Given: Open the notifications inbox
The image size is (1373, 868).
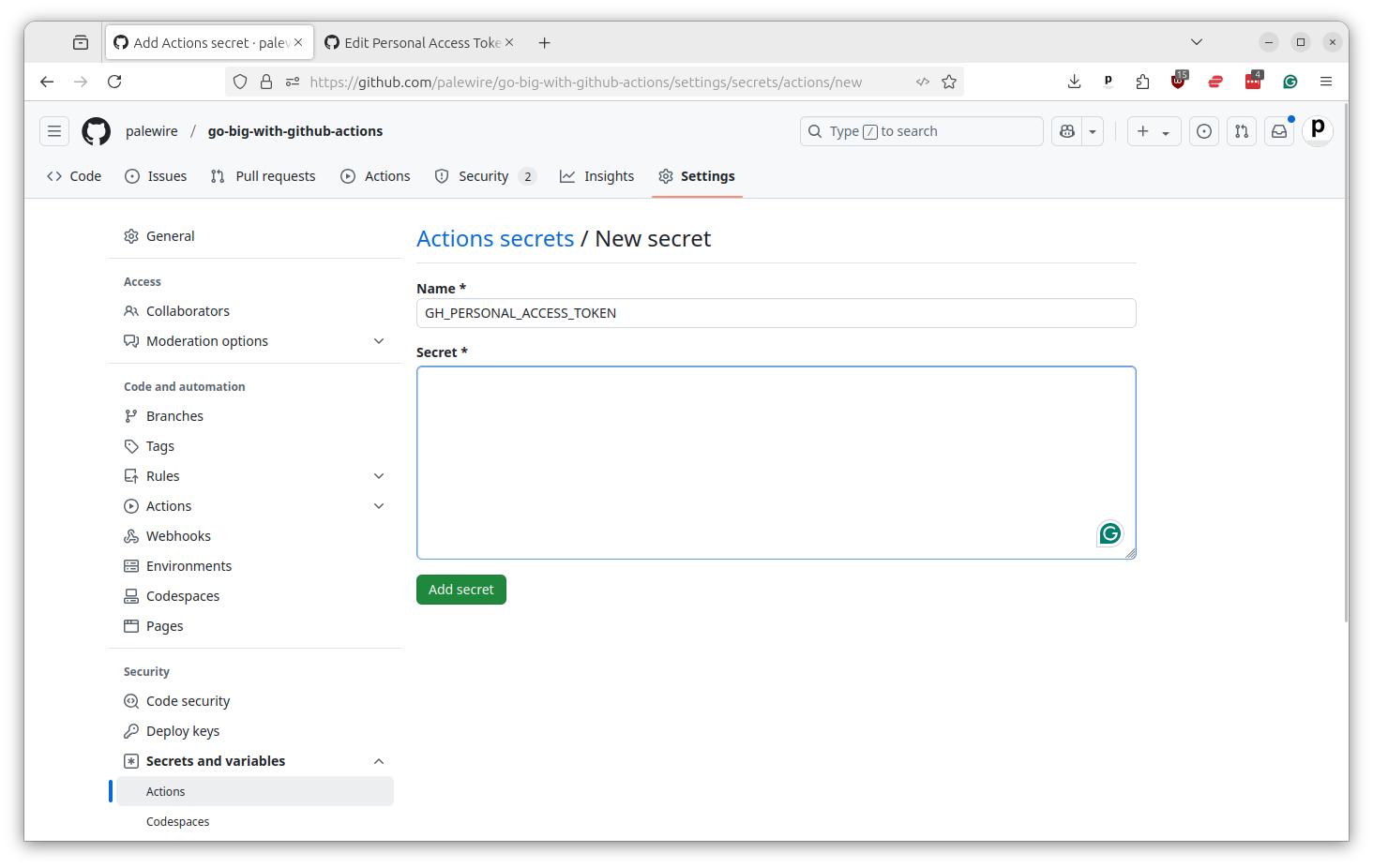Looking at the screenshot, I should [x=1278, y=131].
